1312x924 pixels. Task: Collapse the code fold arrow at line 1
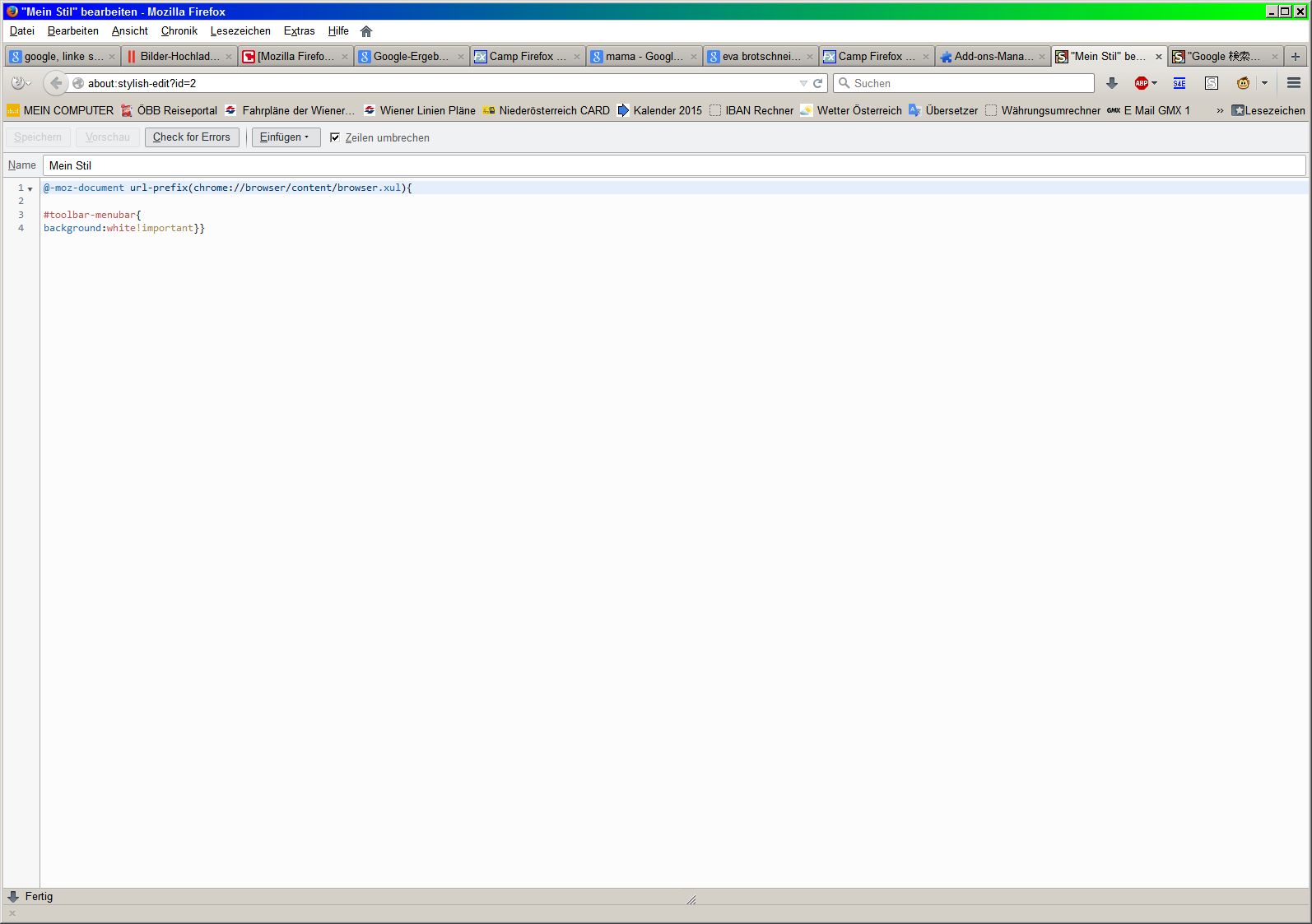pyautogui.click(x=30, y=188)
